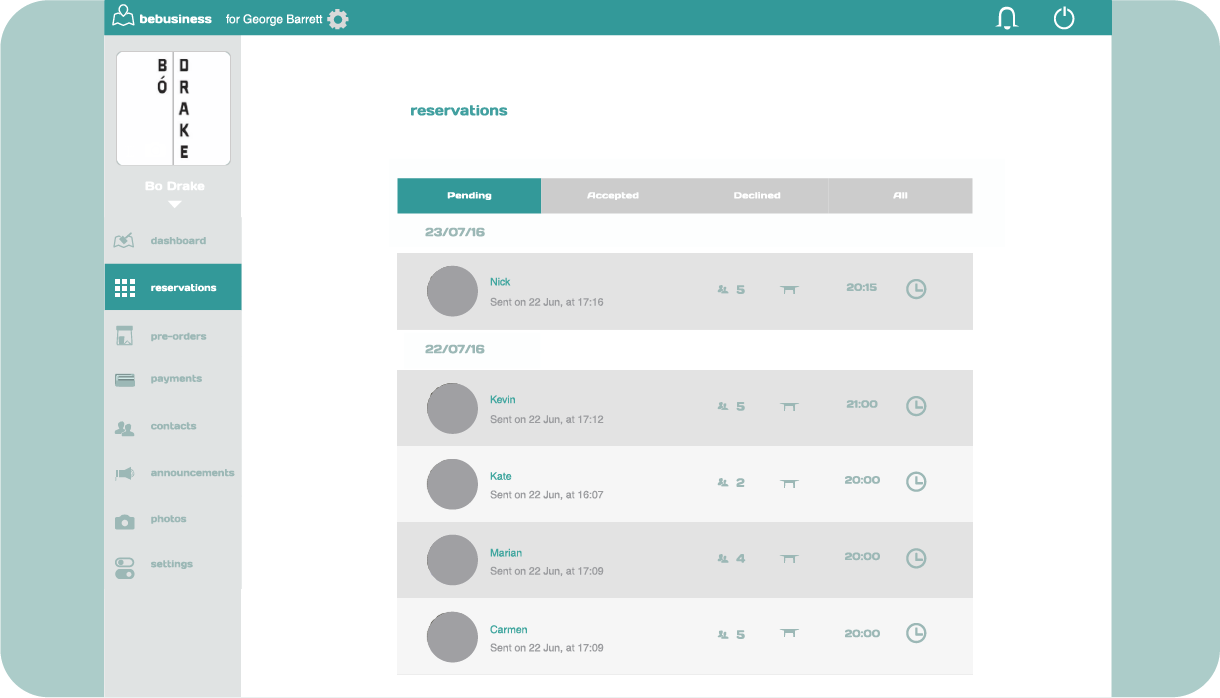Screen dimensions: 1220x698
Task: Click the clock icon in Kevin's row
Action: pyautogui.click(x=916, y=406)
